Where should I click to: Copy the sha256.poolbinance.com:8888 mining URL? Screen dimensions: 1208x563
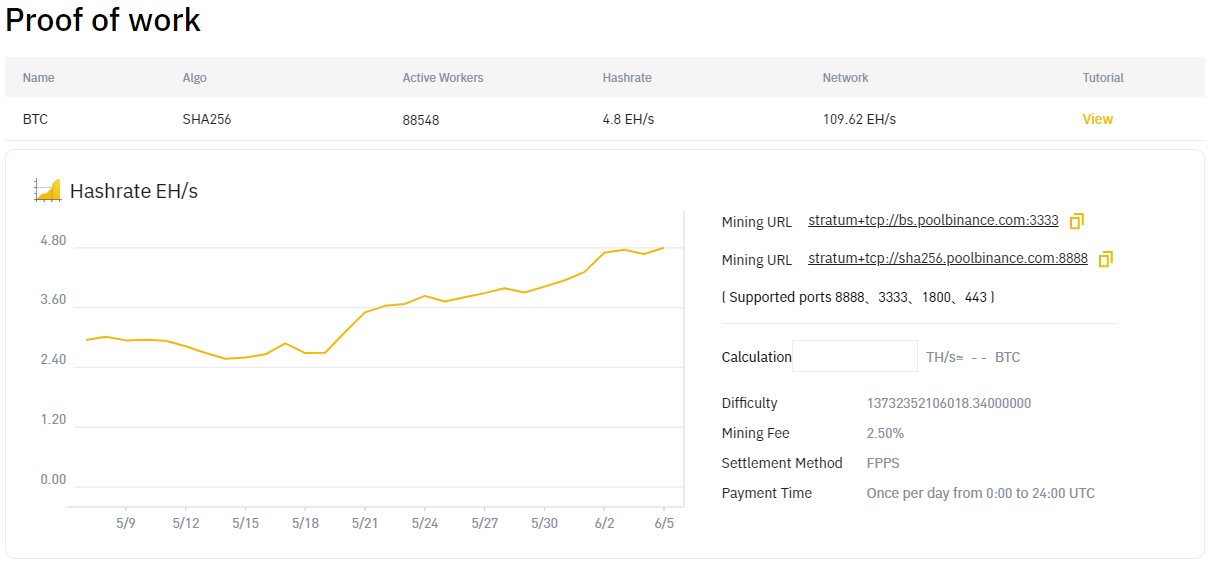point(1105,259)
